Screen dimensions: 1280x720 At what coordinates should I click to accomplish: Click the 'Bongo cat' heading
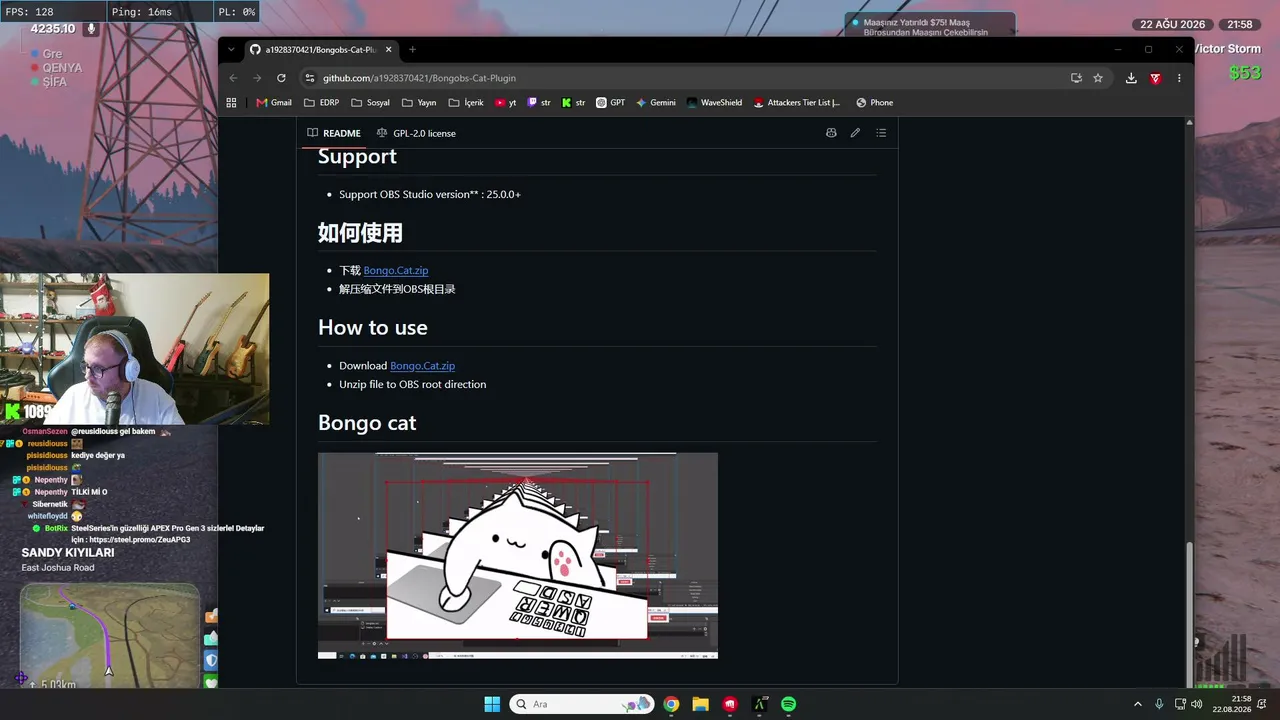pyautogui.click(x=367, y=423)
